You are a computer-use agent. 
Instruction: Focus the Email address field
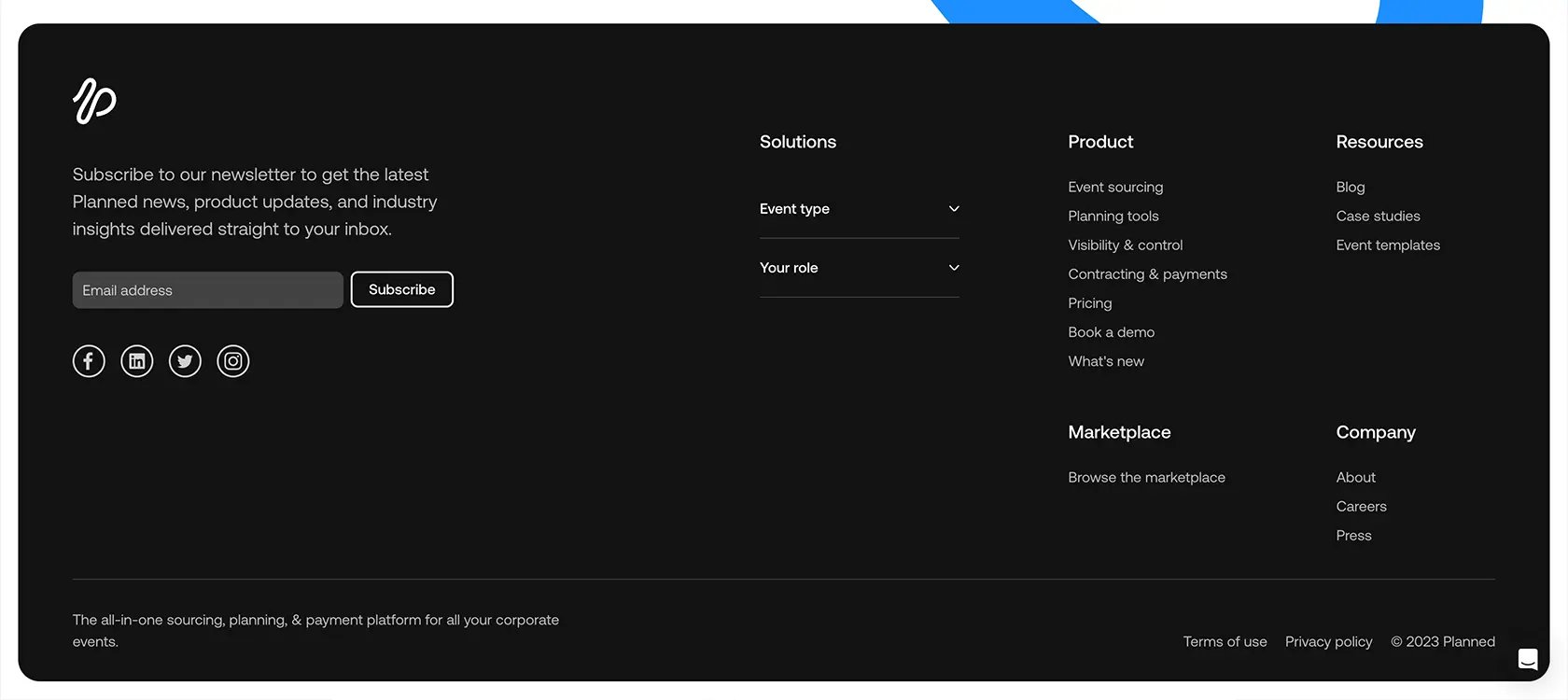(x=208, y=290)
